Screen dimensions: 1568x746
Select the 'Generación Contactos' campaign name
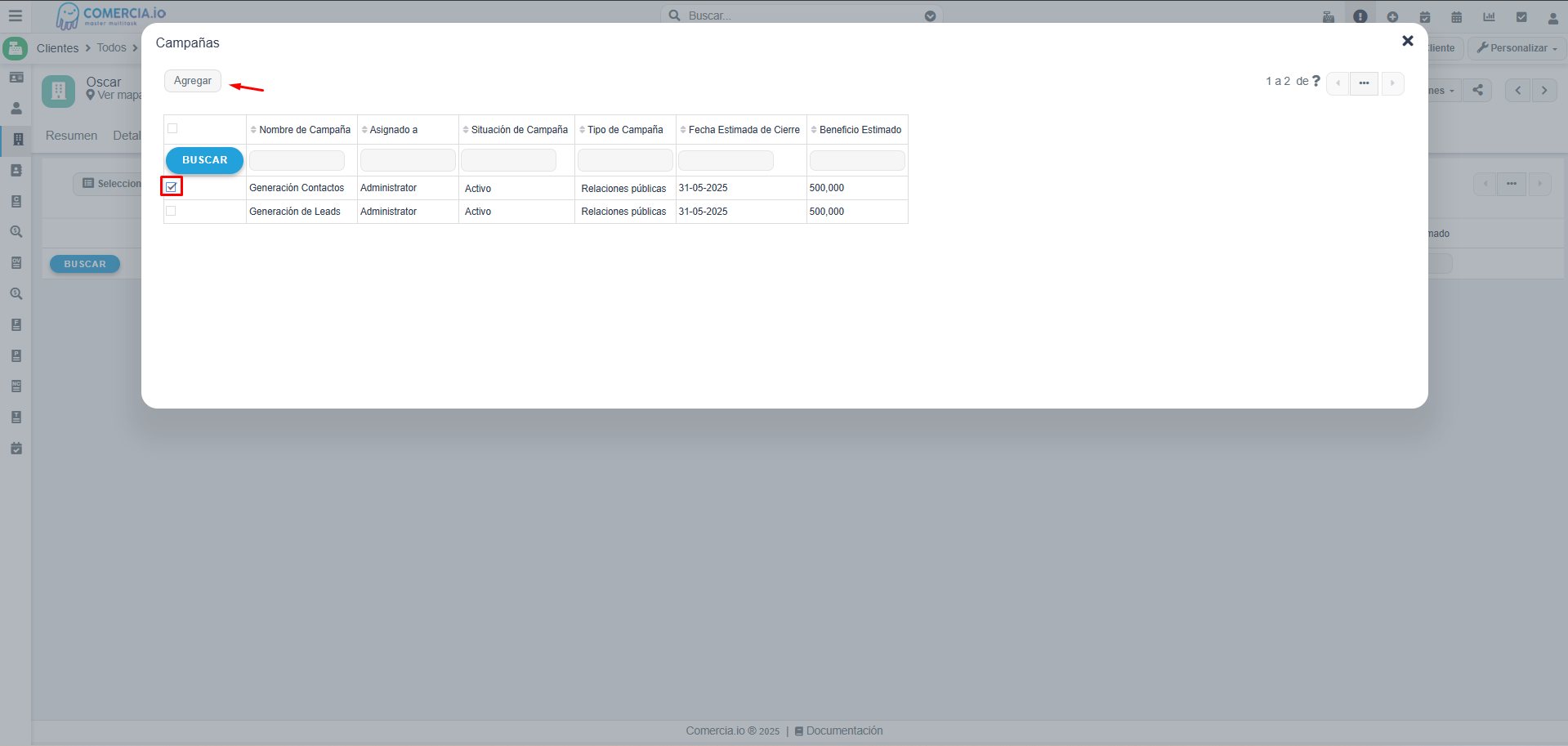(297, 188)
